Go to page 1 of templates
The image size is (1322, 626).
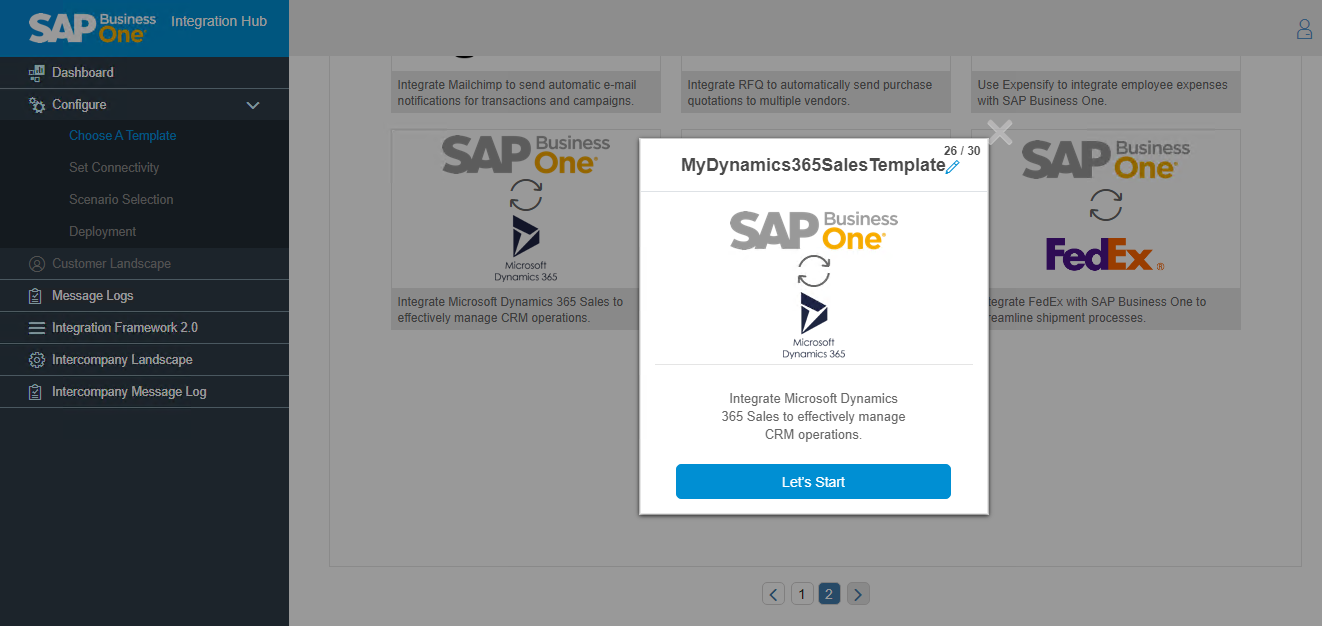point(801,594)
